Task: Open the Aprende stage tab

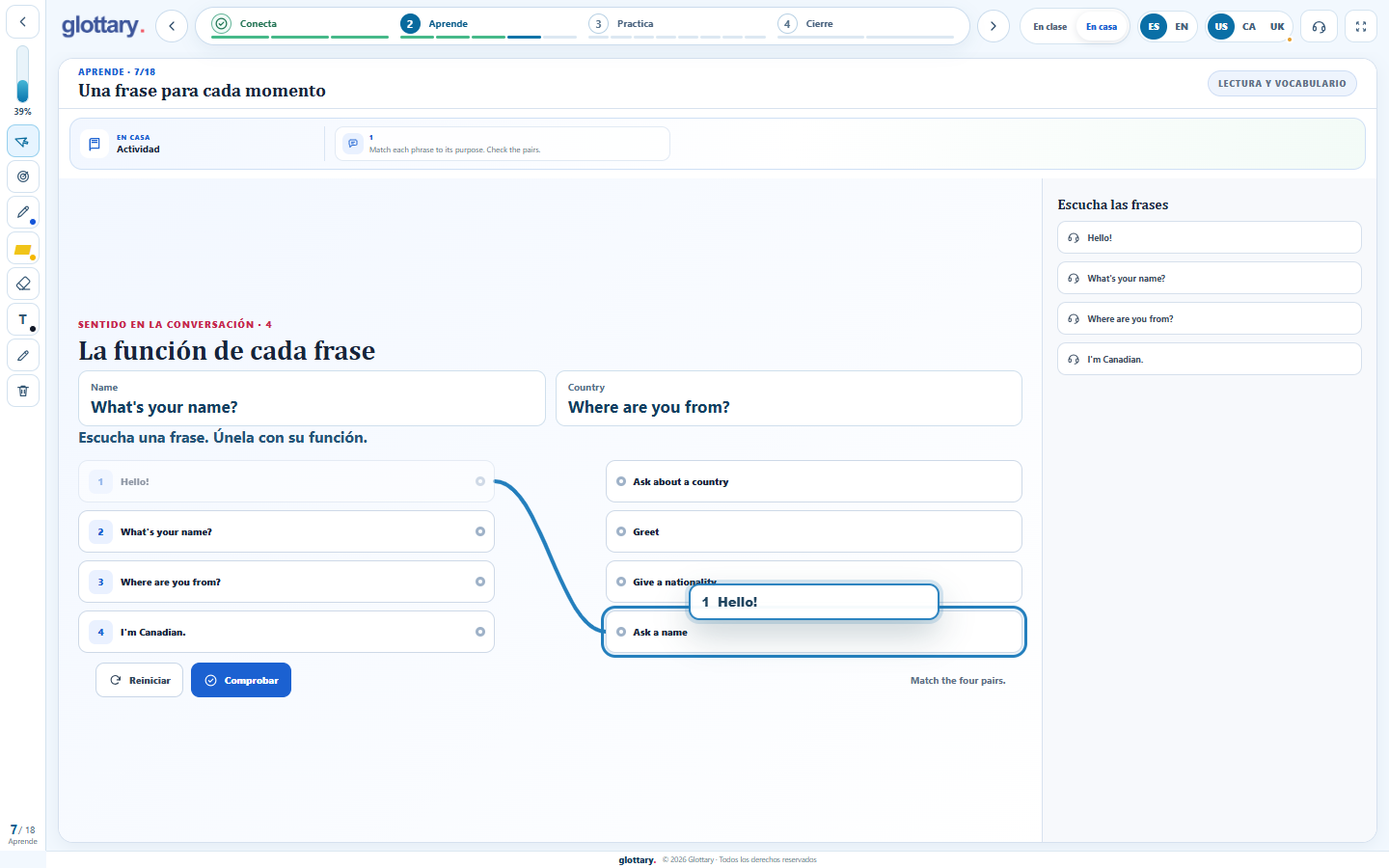Action: [x=488, y=24]
